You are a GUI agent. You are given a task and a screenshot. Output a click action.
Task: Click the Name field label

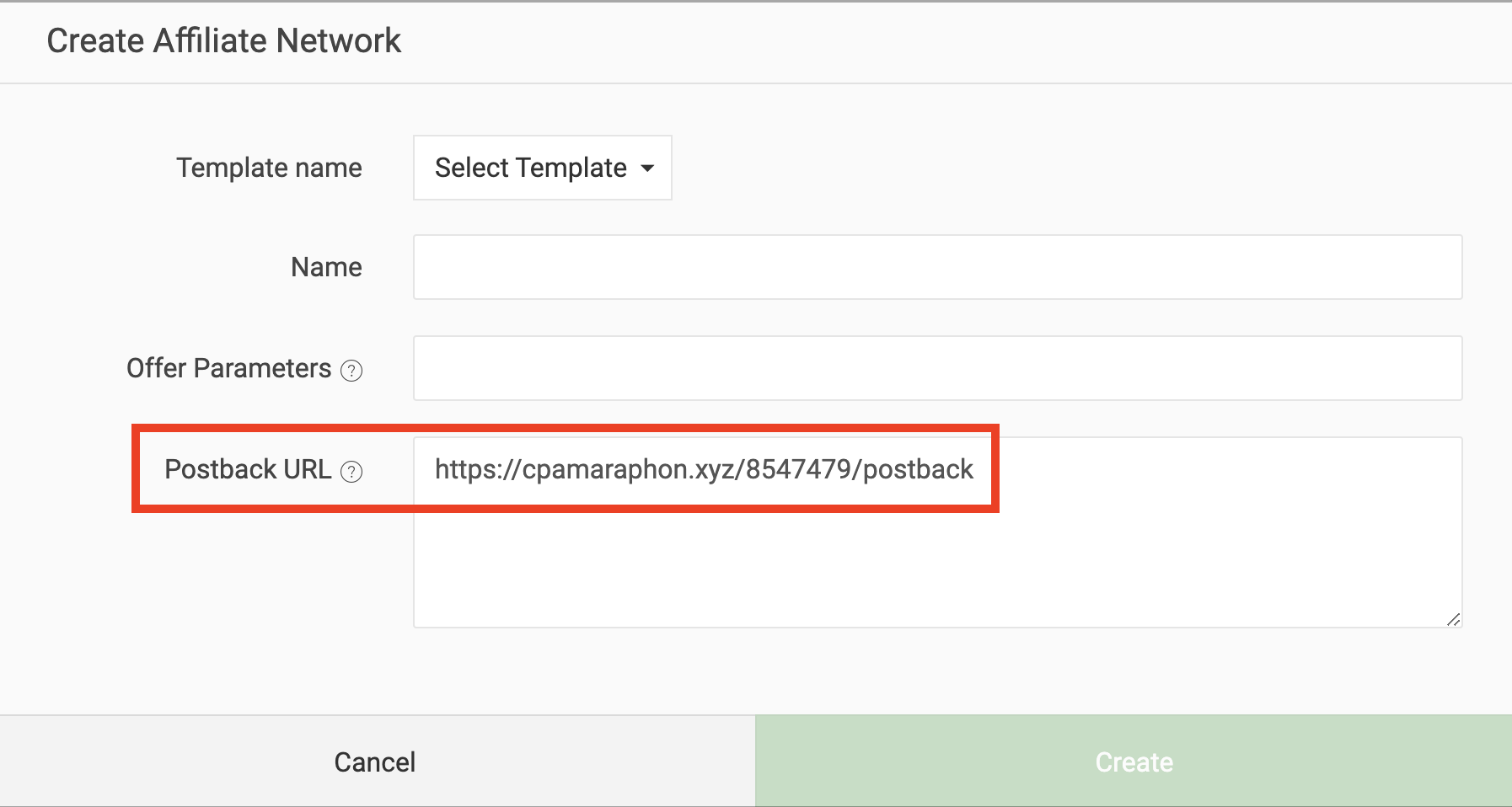pyautogui.click(x=326, y=267)
